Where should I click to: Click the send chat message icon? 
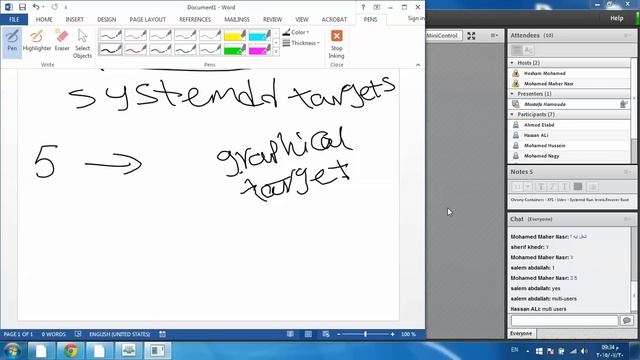pos(627,320)
